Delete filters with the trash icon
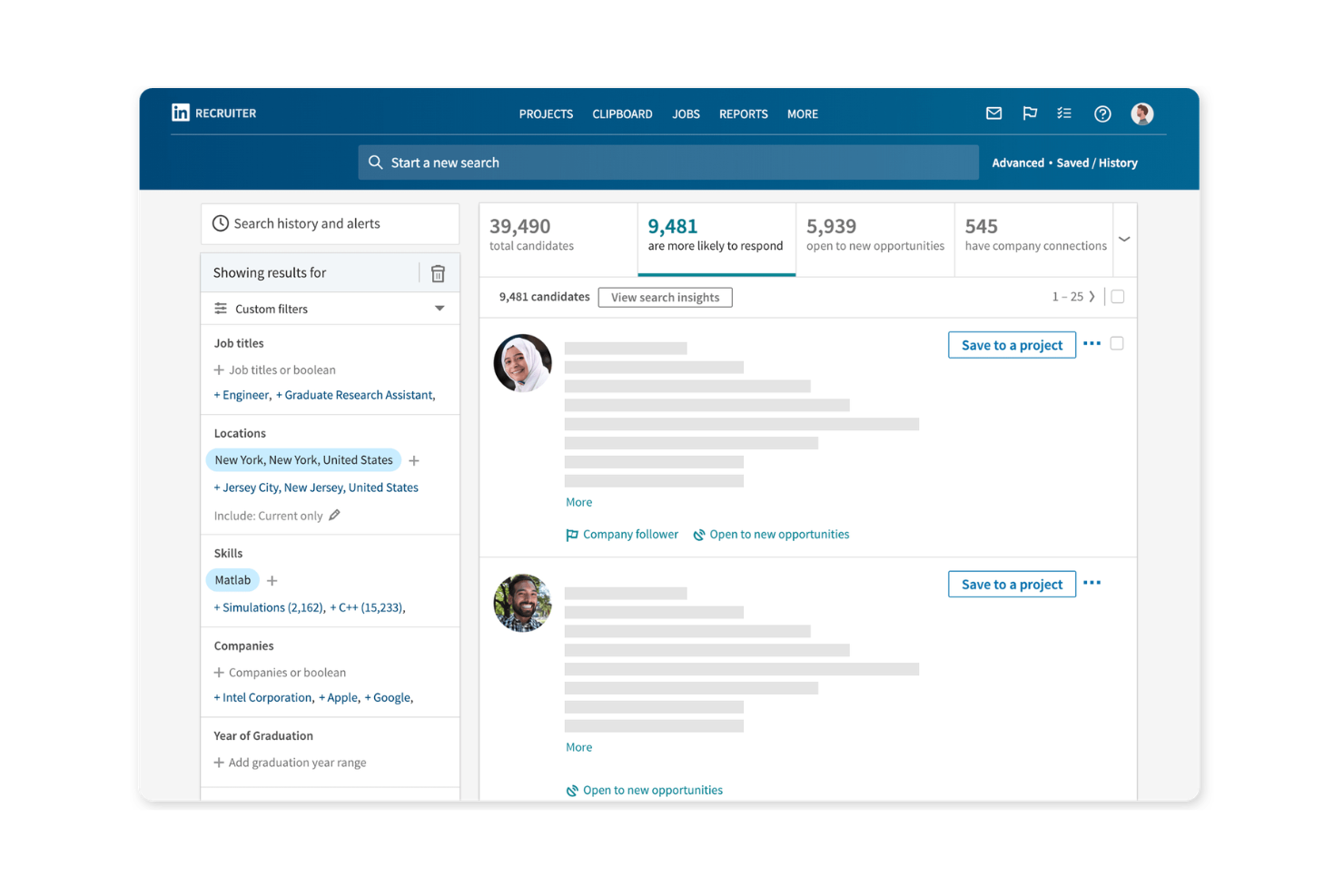The height and width of the screenshot is (896, 1344). (438, 273)
